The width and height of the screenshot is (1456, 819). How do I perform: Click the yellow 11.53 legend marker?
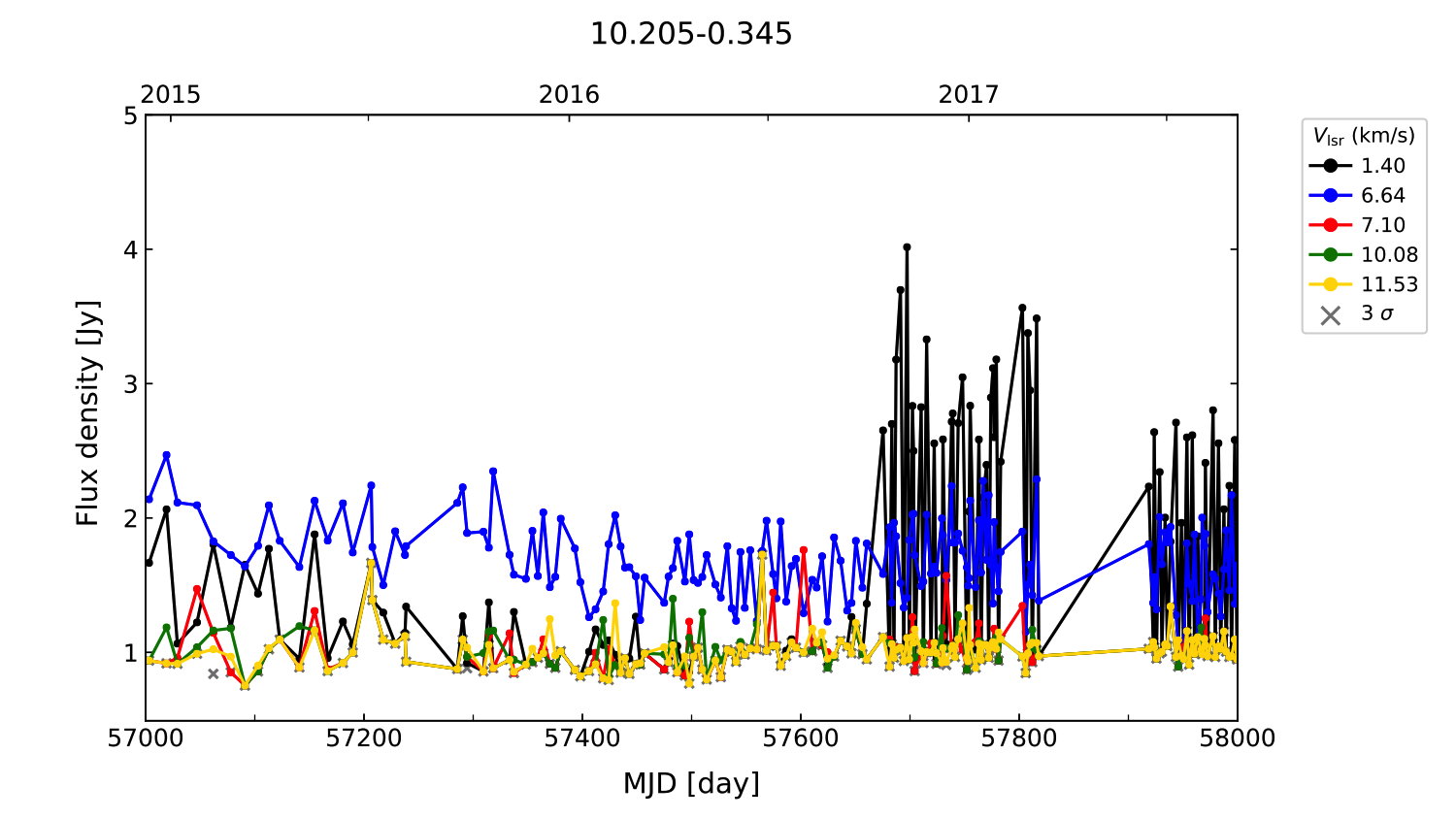1331,284
